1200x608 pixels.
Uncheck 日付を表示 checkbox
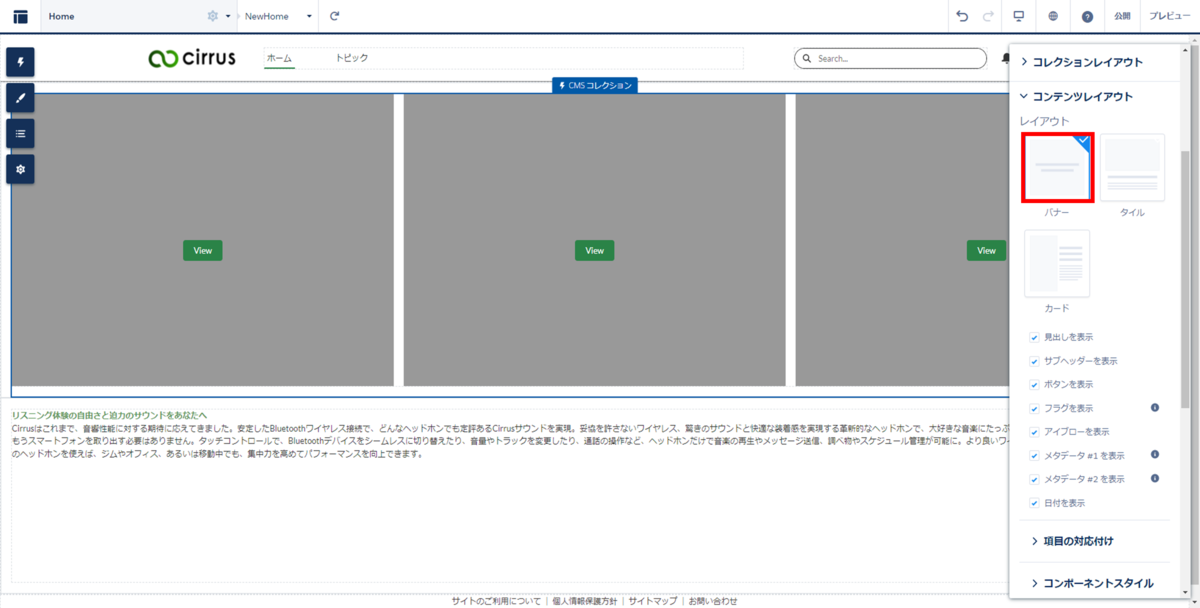coord(1034,503)
